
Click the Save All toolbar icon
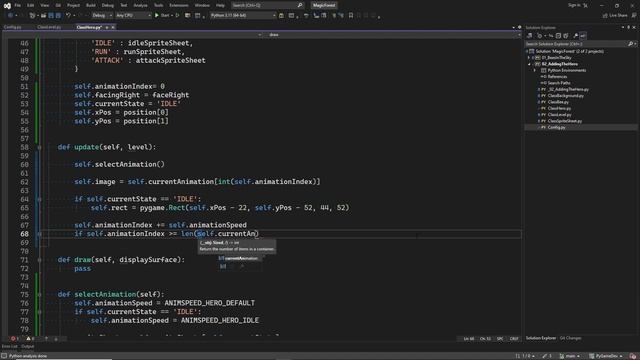pos(58,16)
